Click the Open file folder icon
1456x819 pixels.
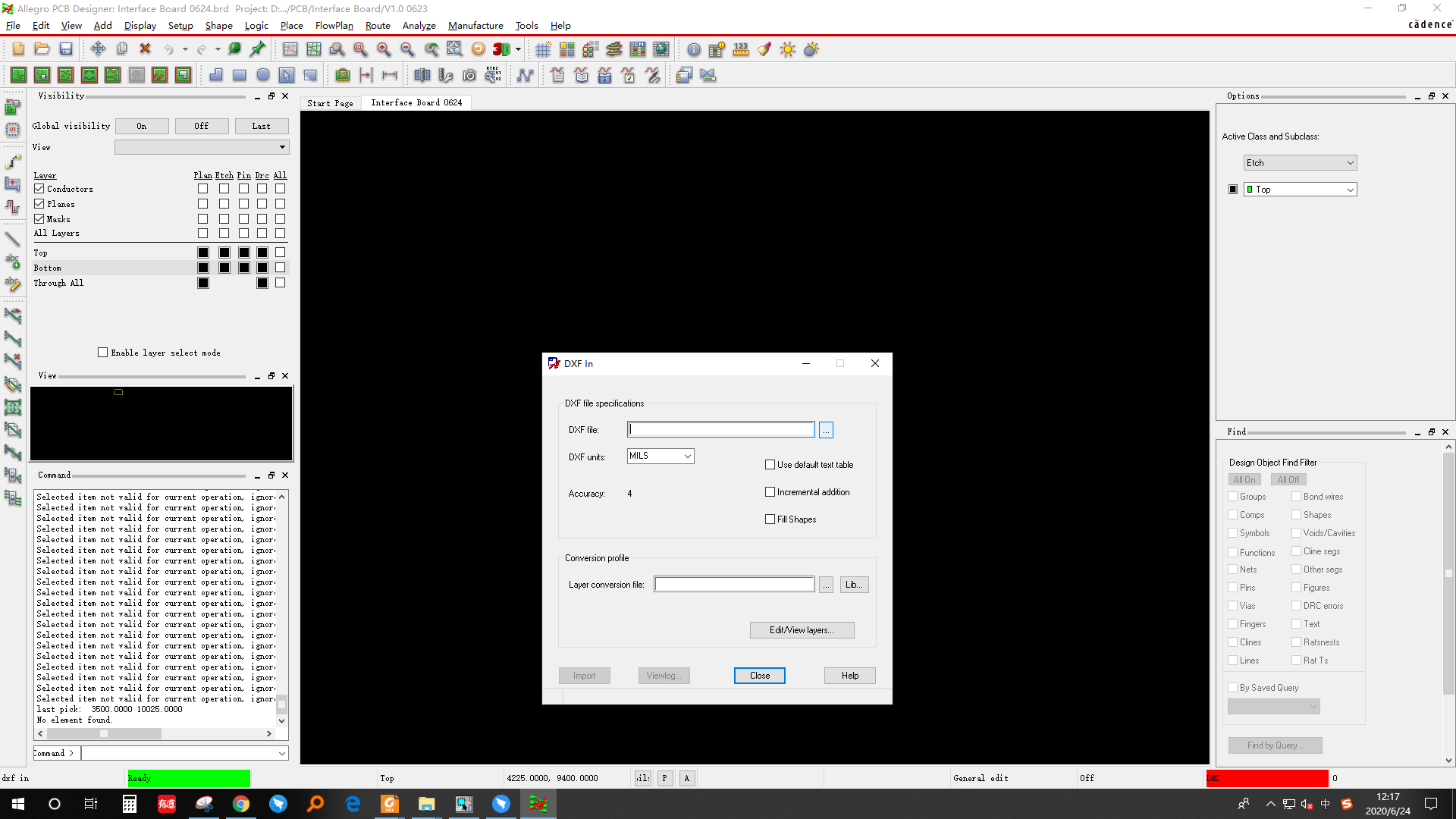[42, 49]
